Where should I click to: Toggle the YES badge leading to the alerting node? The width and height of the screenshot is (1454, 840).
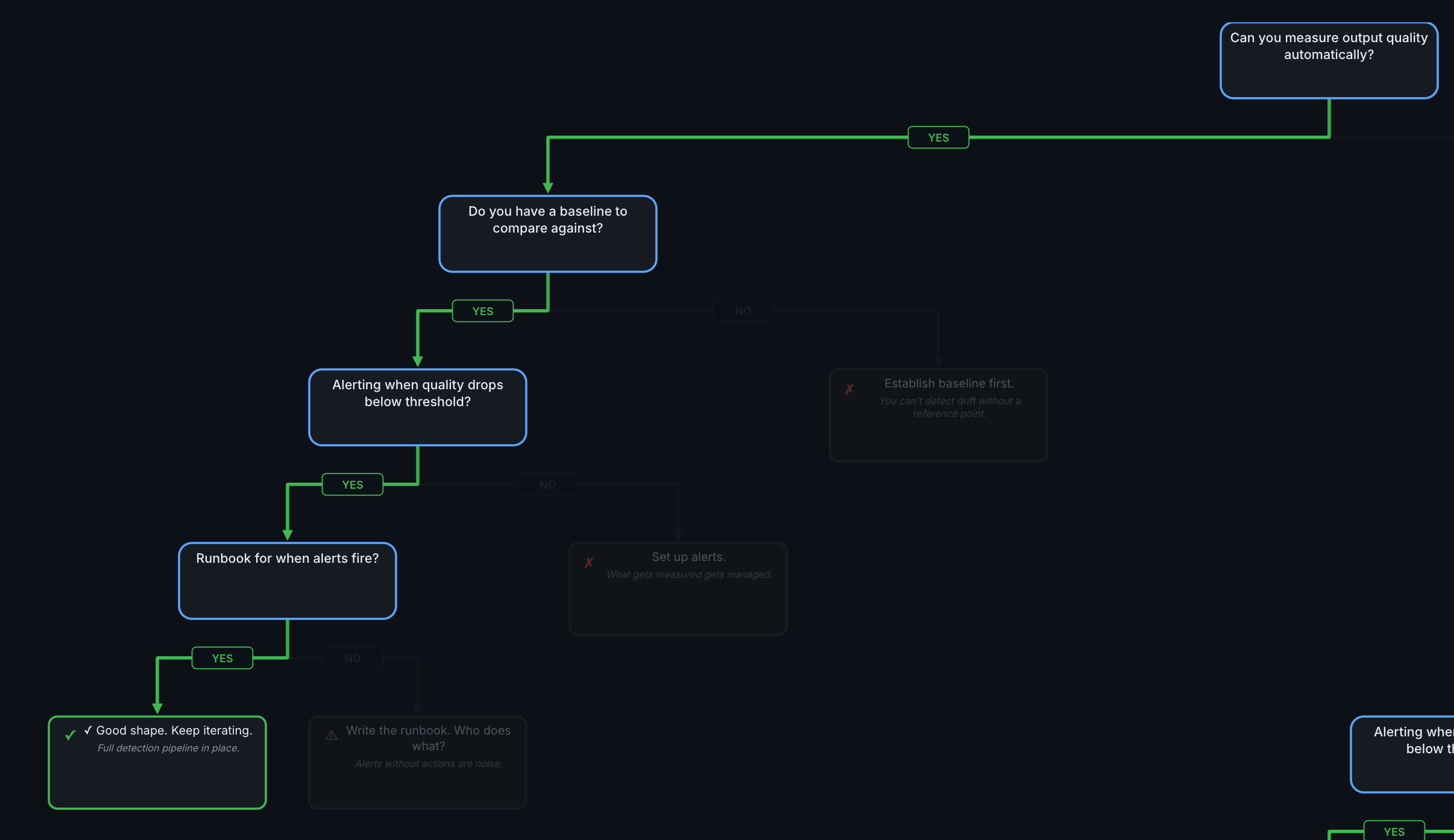click(x=482, y=311)
